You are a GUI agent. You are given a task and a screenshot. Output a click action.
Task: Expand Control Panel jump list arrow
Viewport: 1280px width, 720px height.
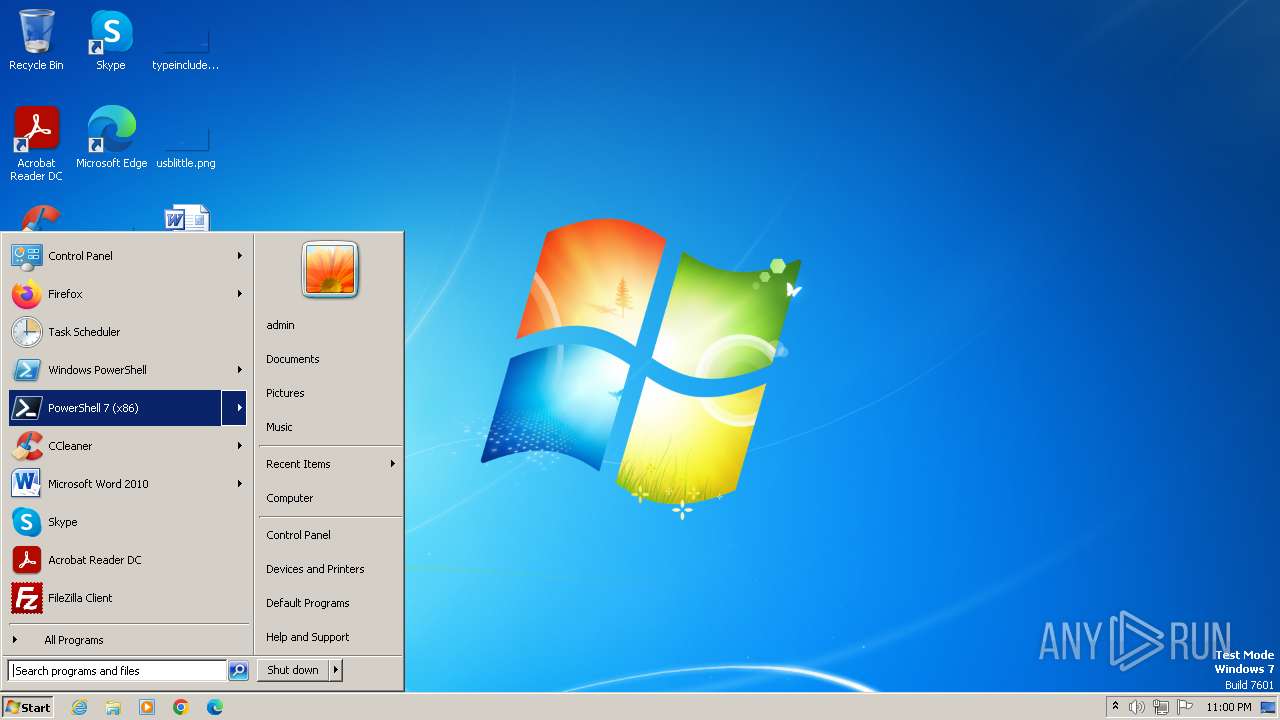[239, 256]
